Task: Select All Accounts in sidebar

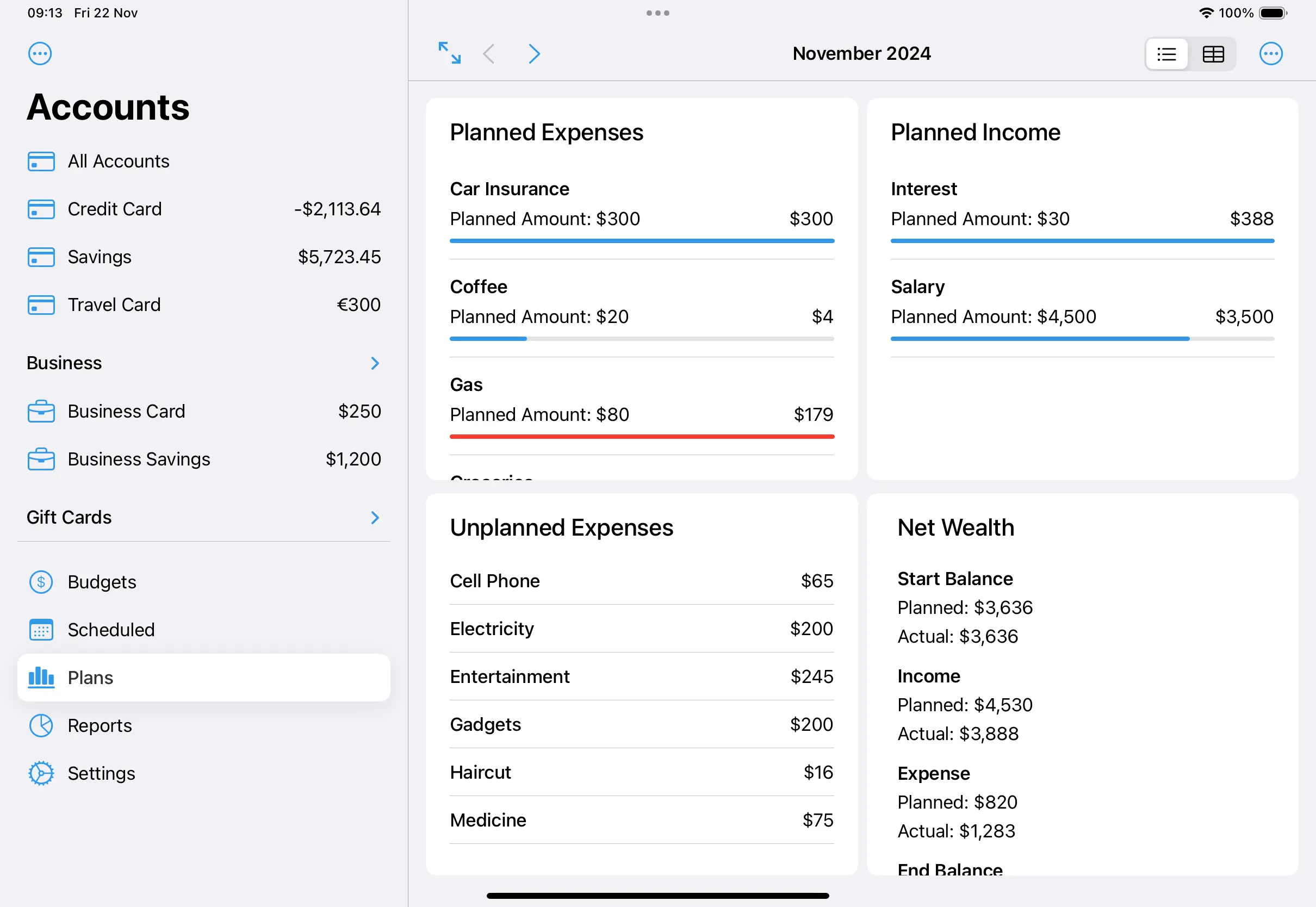Action: point(118,161)
